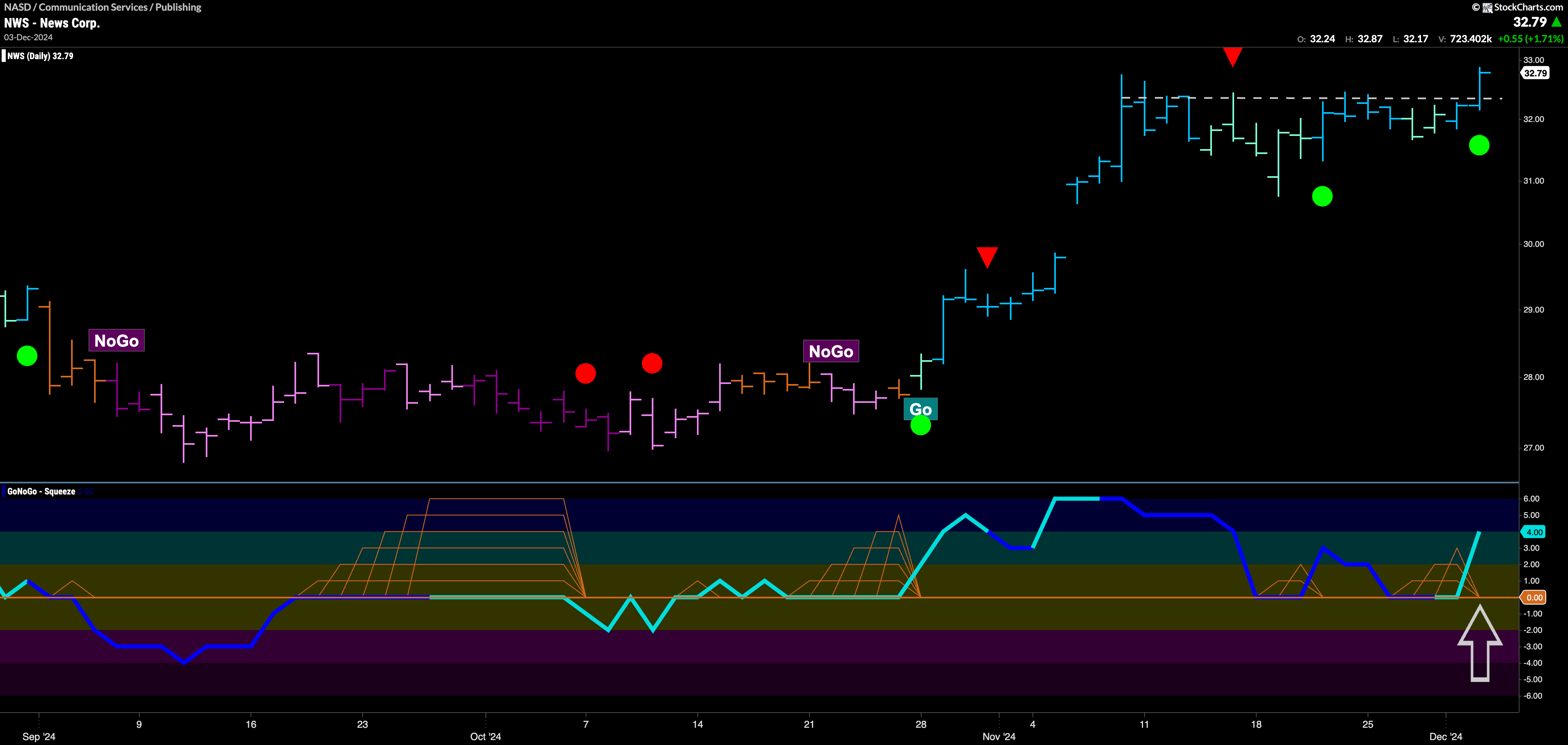The width and height of the screenshot is (1568, 745).
Task: Click the green circle marker below the Go label
Action: click(920, 425)
